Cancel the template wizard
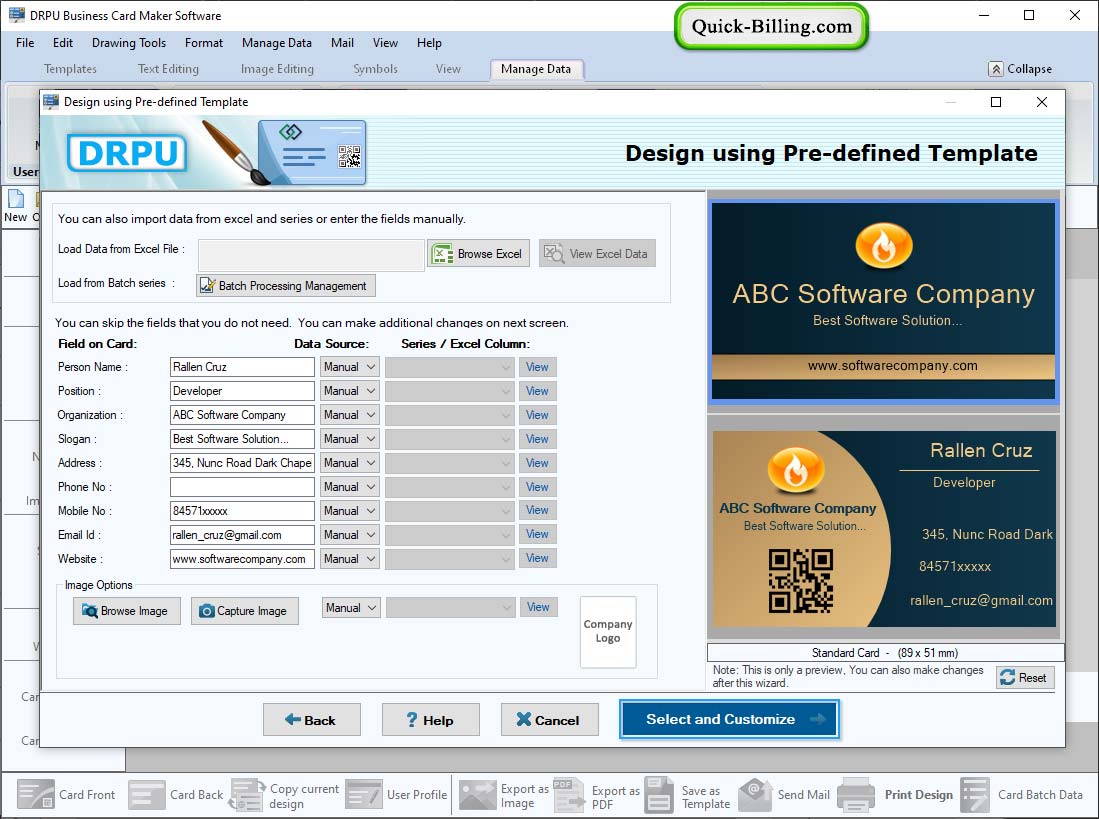1099x819 pixels. click(x=550, y=720)
